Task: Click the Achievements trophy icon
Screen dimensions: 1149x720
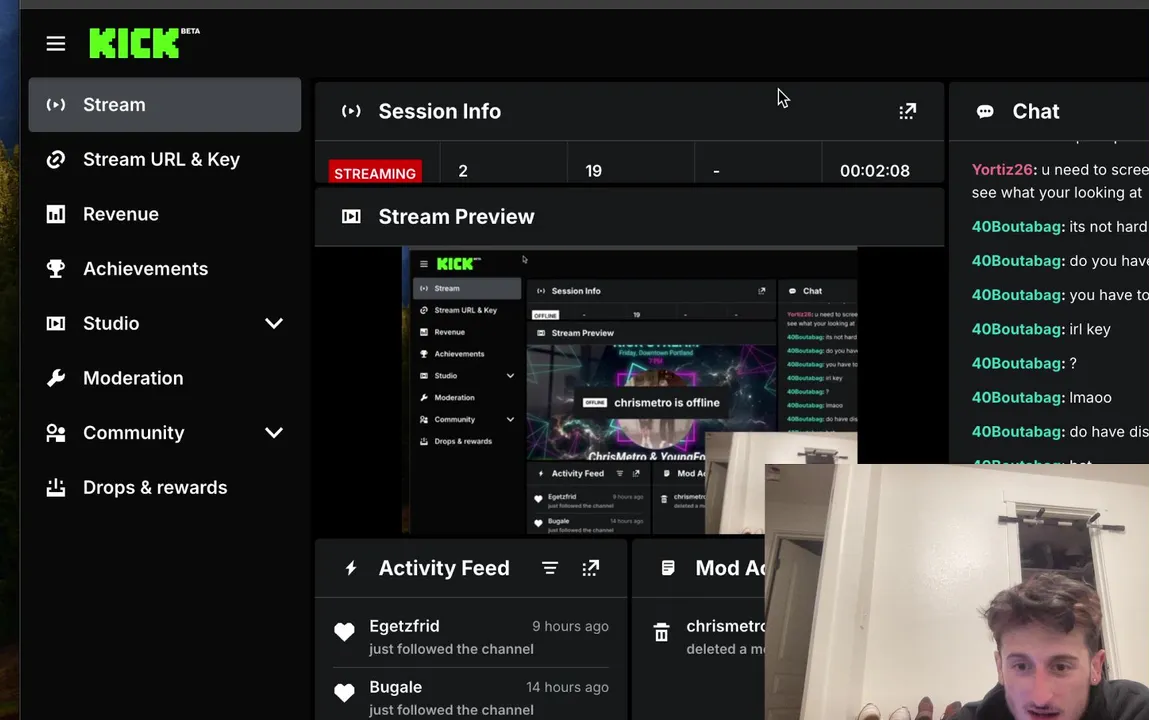Action: coord(56,269)
